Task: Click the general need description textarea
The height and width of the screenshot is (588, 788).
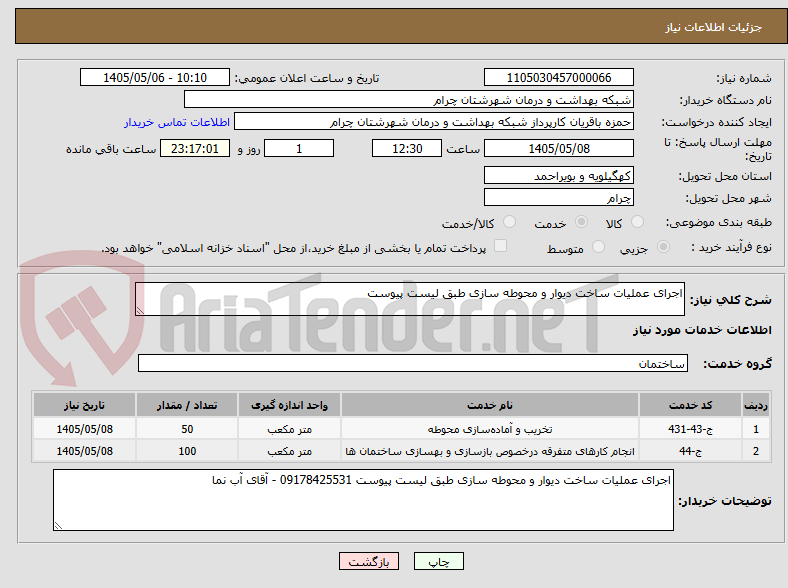Action: pos(410,299)
